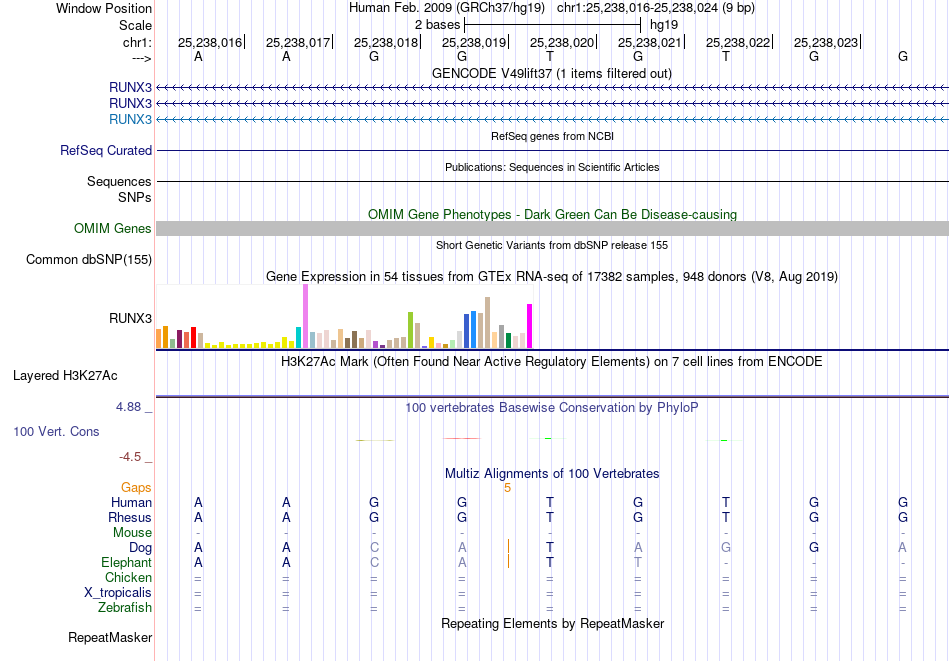Screen dimensions: 950x661
Task: Click the 4.88 PhyloP upper limit value
Action: click(128, 407)
